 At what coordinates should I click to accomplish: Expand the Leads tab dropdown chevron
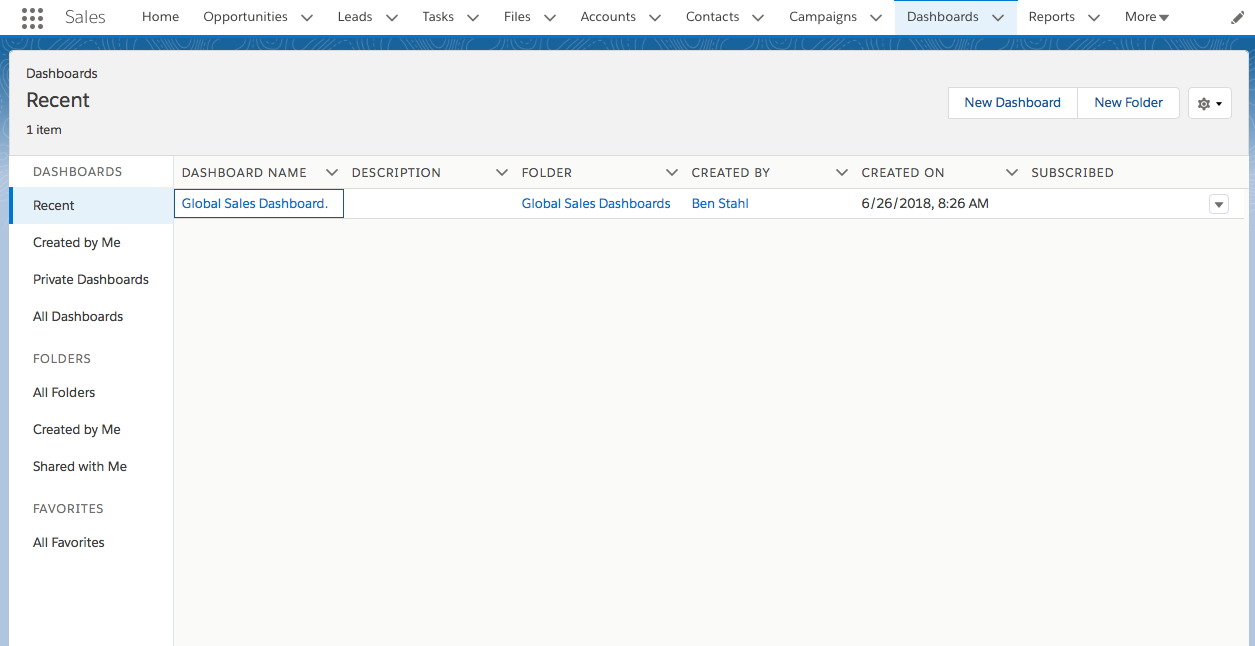point(392,17)
